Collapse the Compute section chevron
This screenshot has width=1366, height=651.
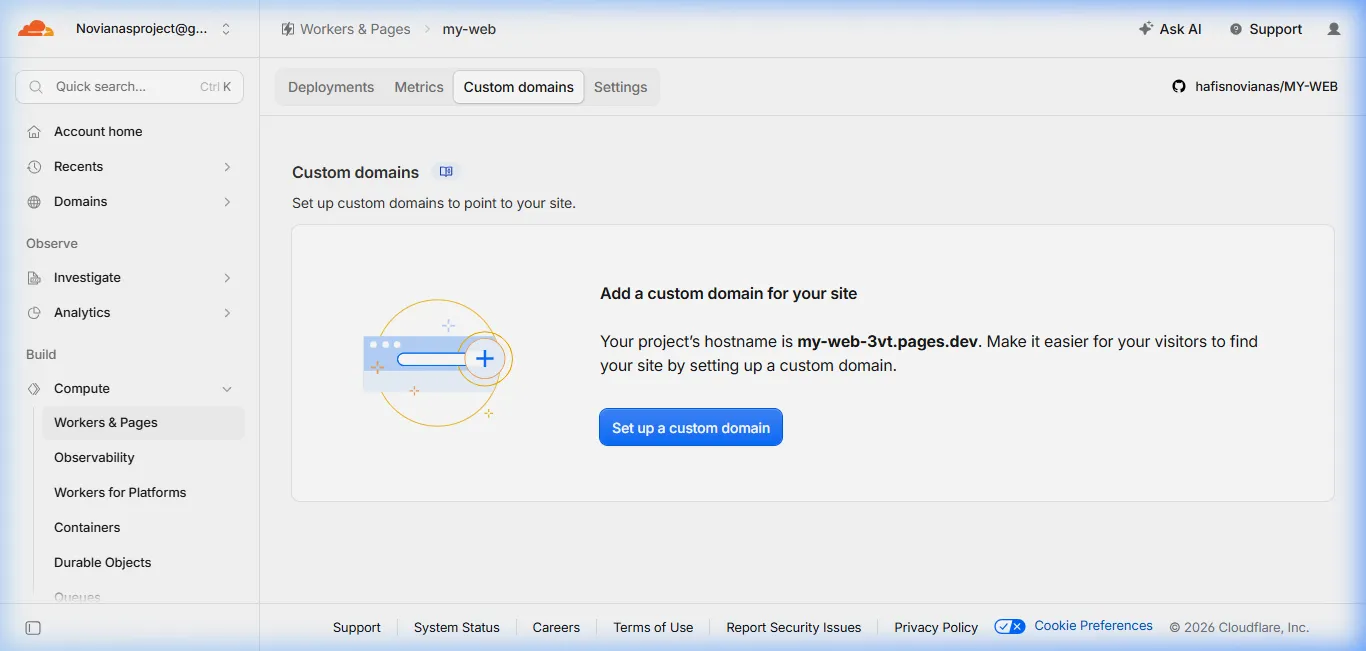227,388
